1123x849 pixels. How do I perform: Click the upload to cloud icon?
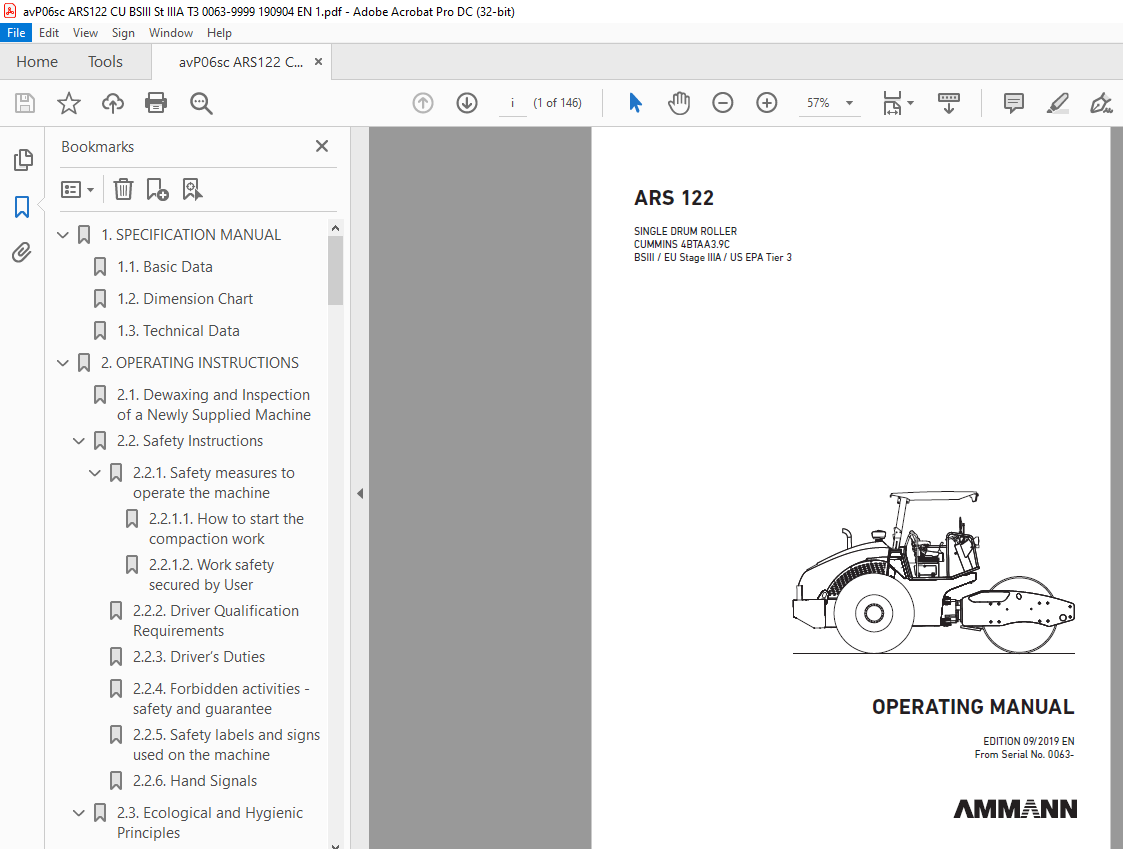tap(112, 103)
